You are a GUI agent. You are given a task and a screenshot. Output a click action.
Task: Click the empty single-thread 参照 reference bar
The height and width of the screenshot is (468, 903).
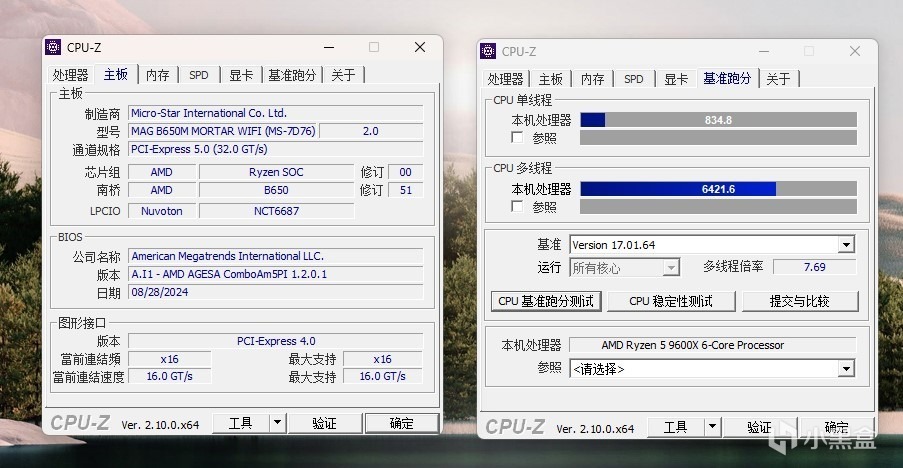[x=718, y=138]
